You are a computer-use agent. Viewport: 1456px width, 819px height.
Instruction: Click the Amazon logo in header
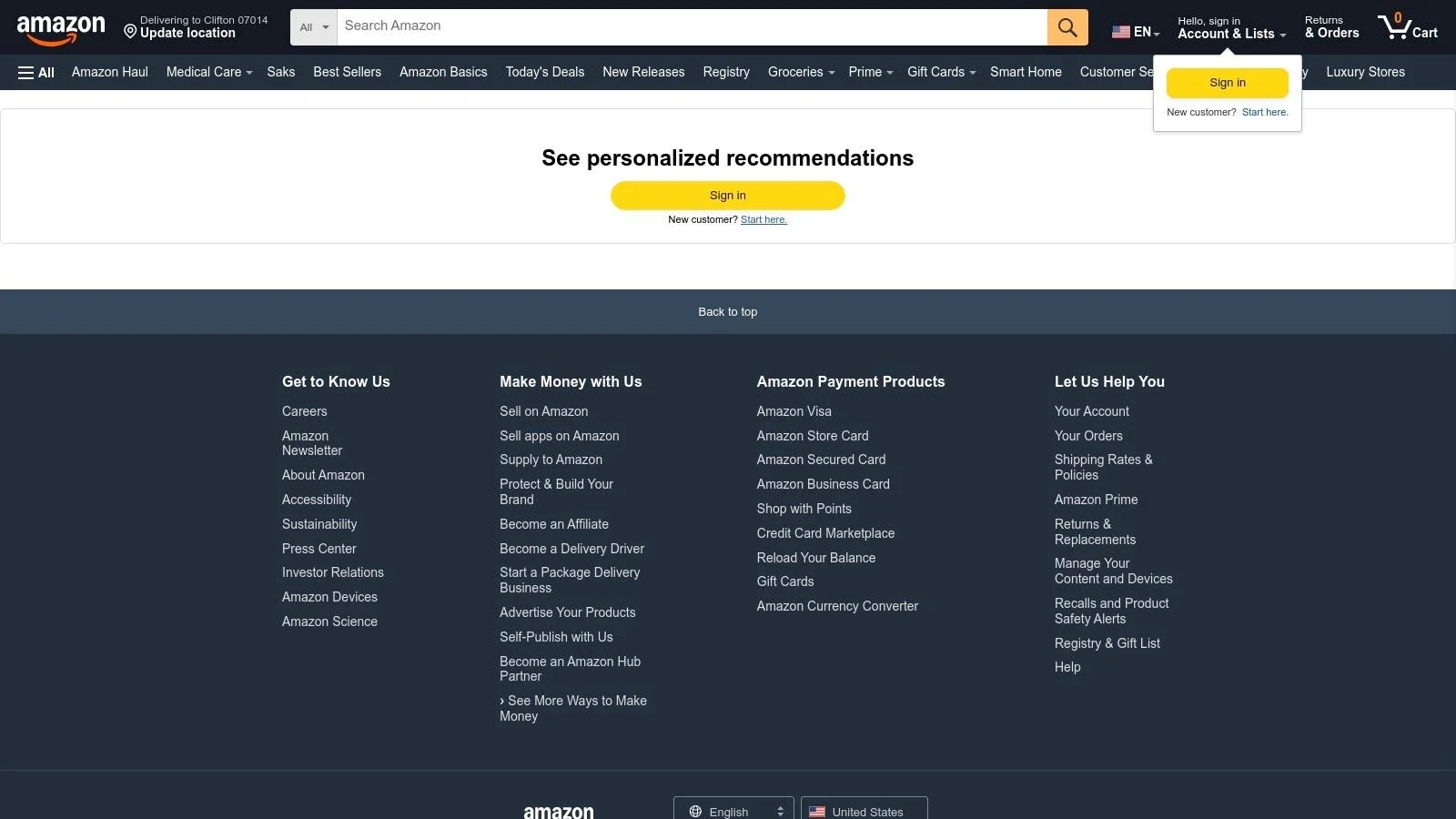point(61,29)
